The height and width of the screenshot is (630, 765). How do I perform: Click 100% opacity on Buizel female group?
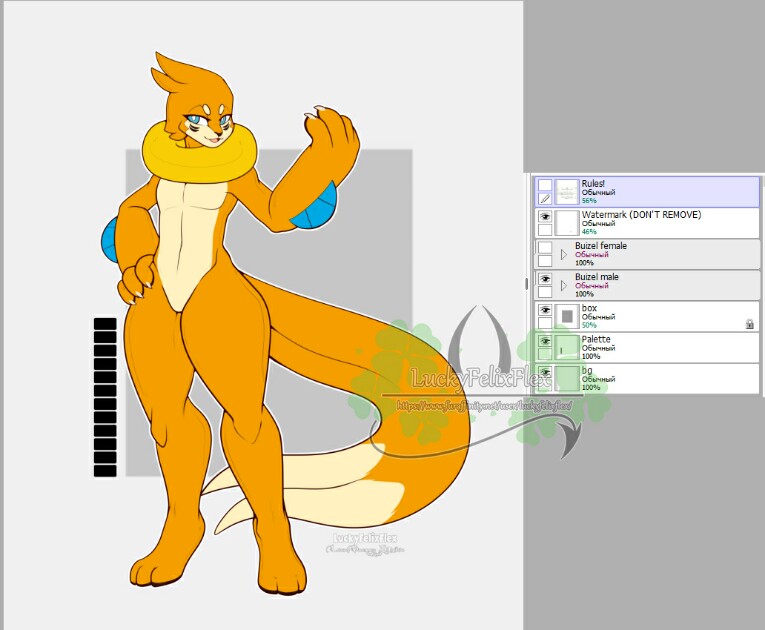584,263
